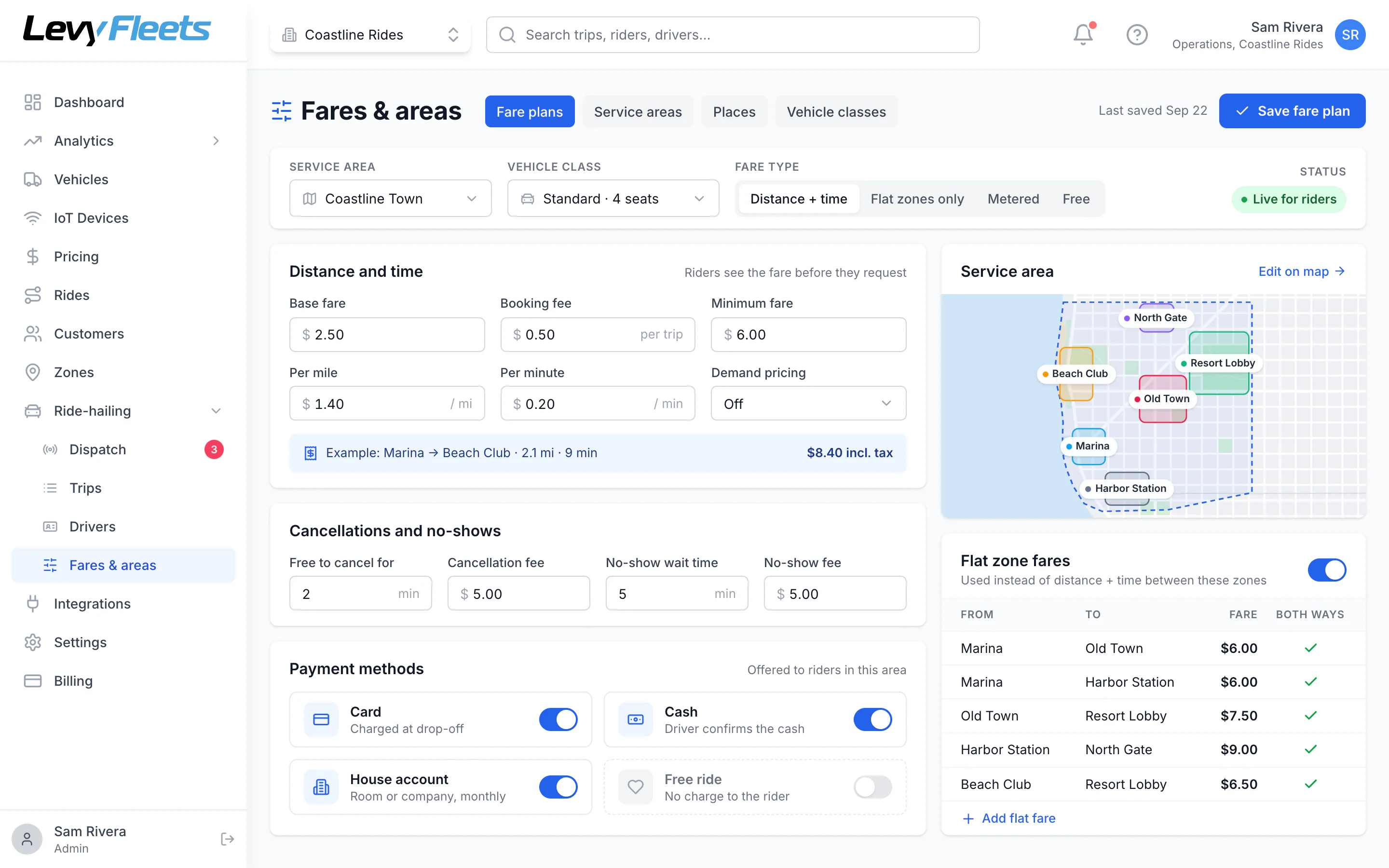Open Rides in the sidebar

coord(123,295)
